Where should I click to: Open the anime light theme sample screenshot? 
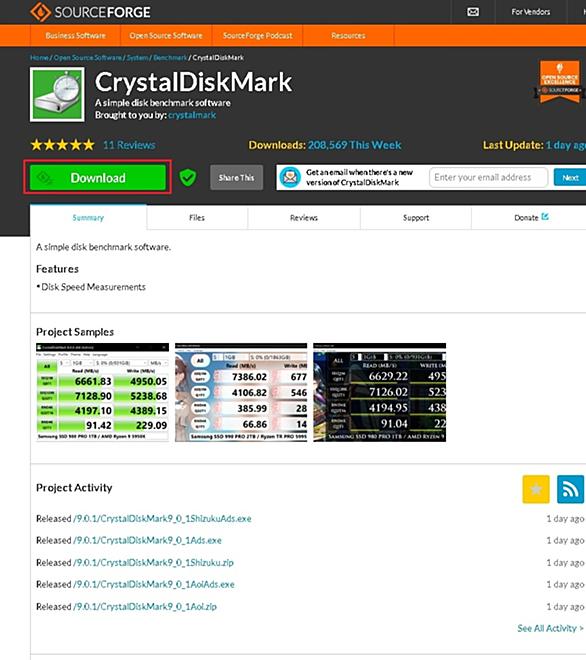point(241,392)
